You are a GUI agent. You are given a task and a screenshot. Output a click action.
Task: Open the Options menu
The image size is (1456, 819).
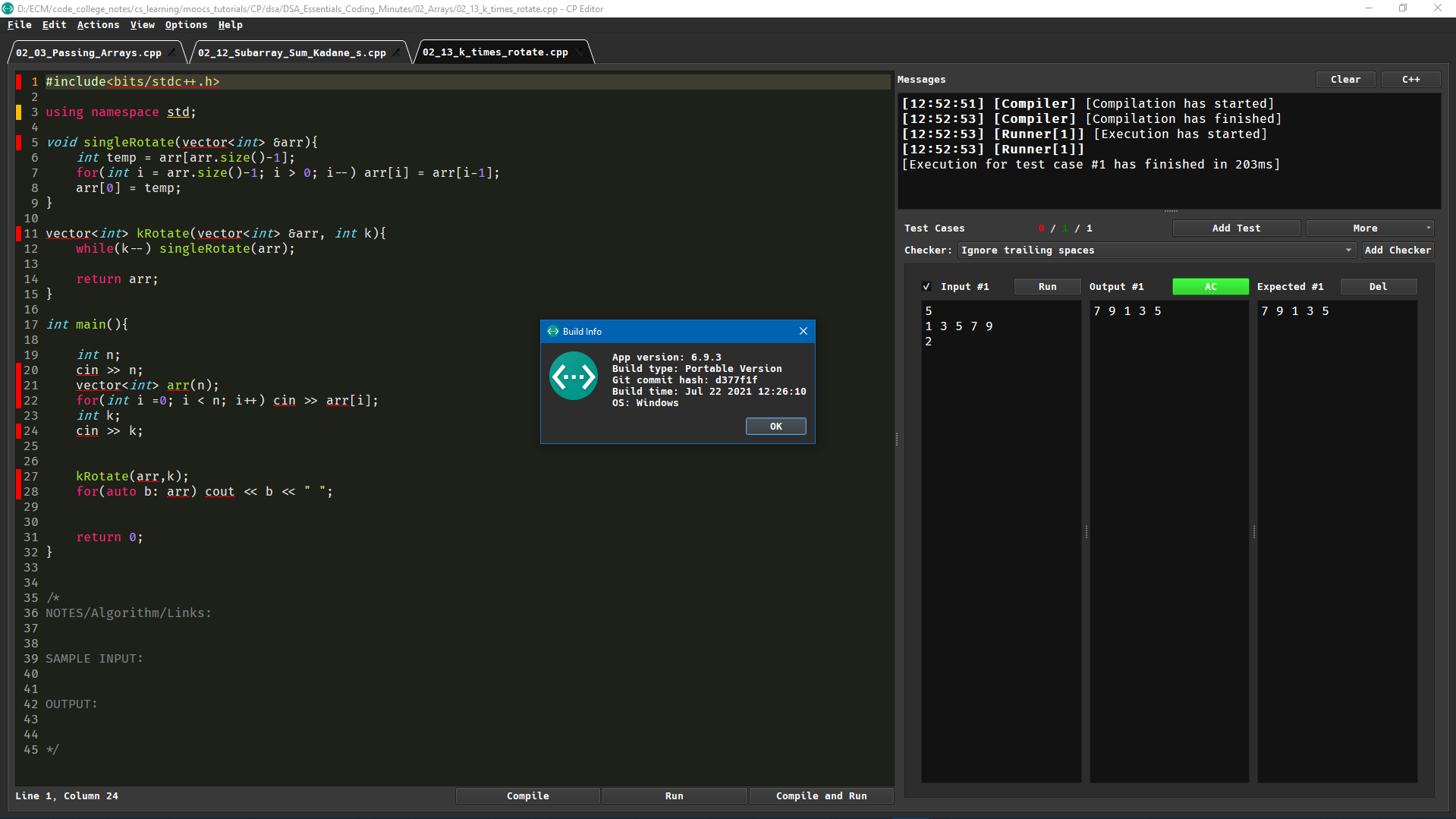(x=186, y=24)
